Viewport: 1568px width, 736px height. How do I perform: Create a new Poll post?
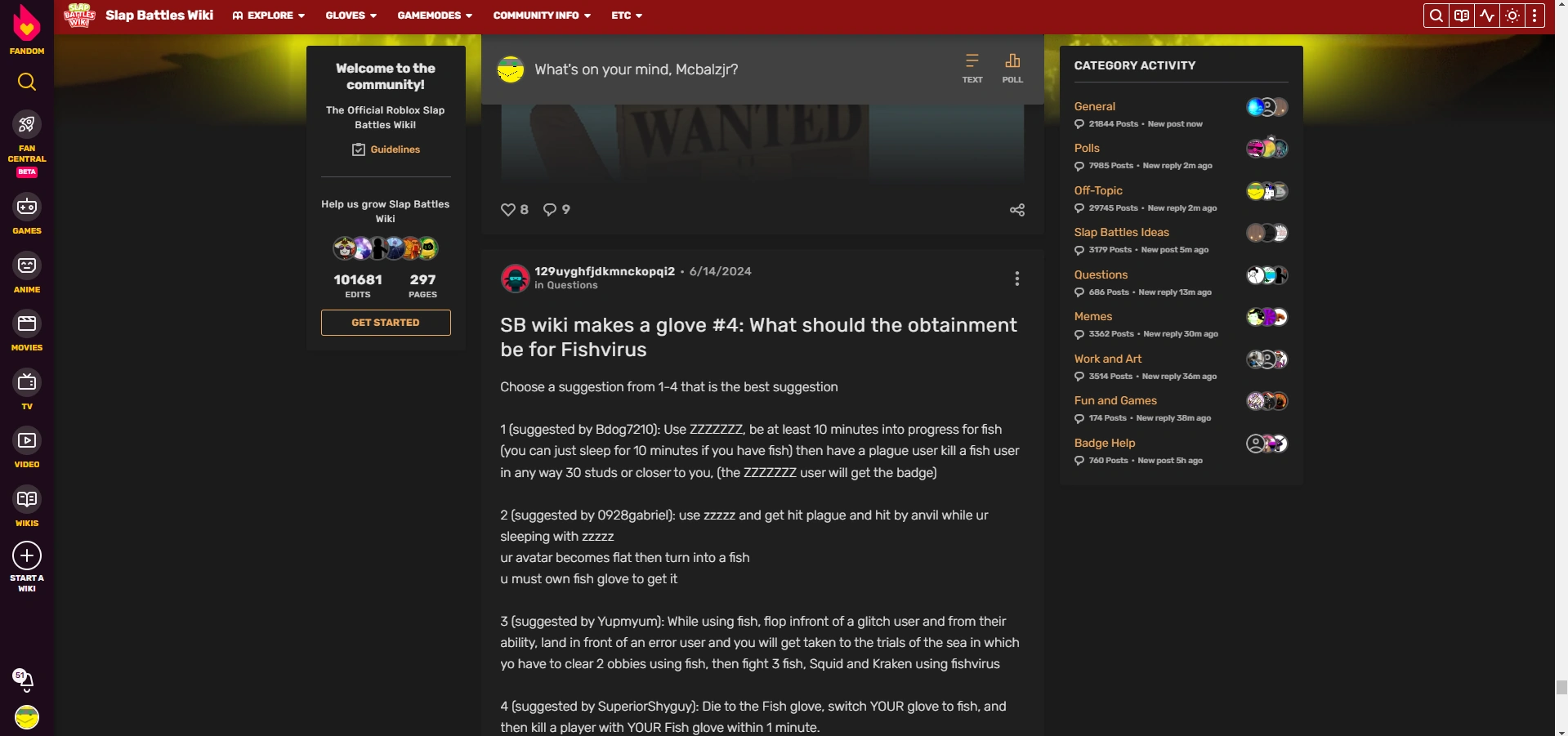1012,69
